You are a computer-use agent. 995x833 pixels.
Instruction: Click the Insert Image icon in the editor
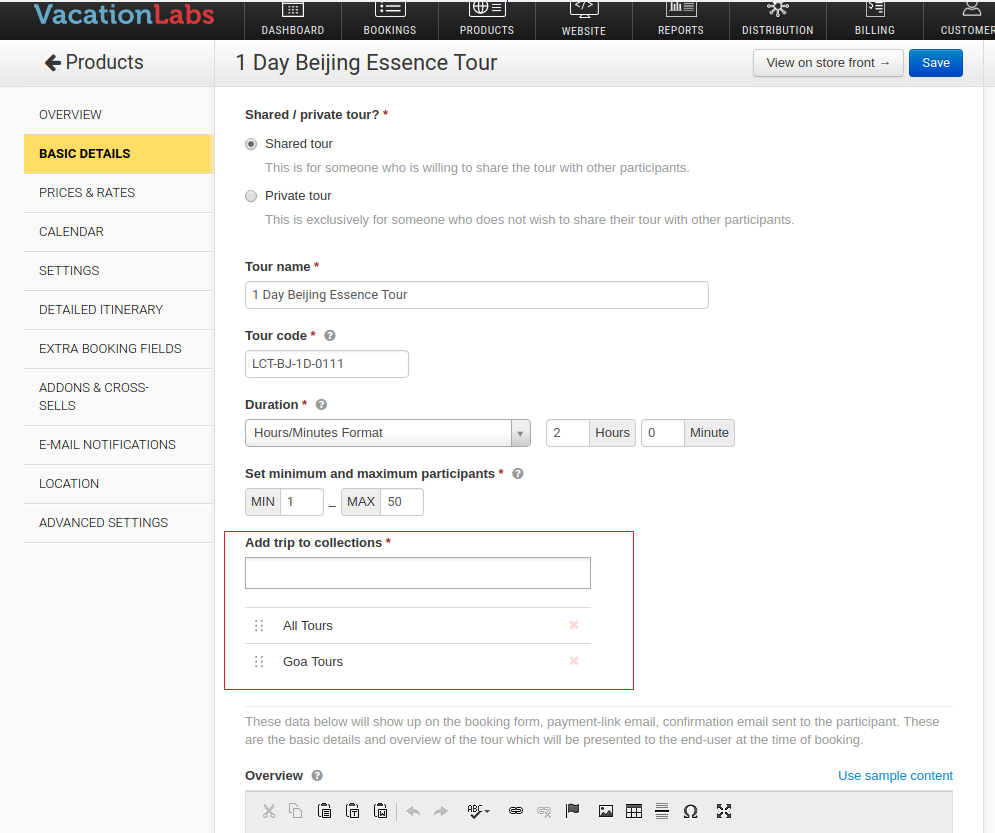605,811
